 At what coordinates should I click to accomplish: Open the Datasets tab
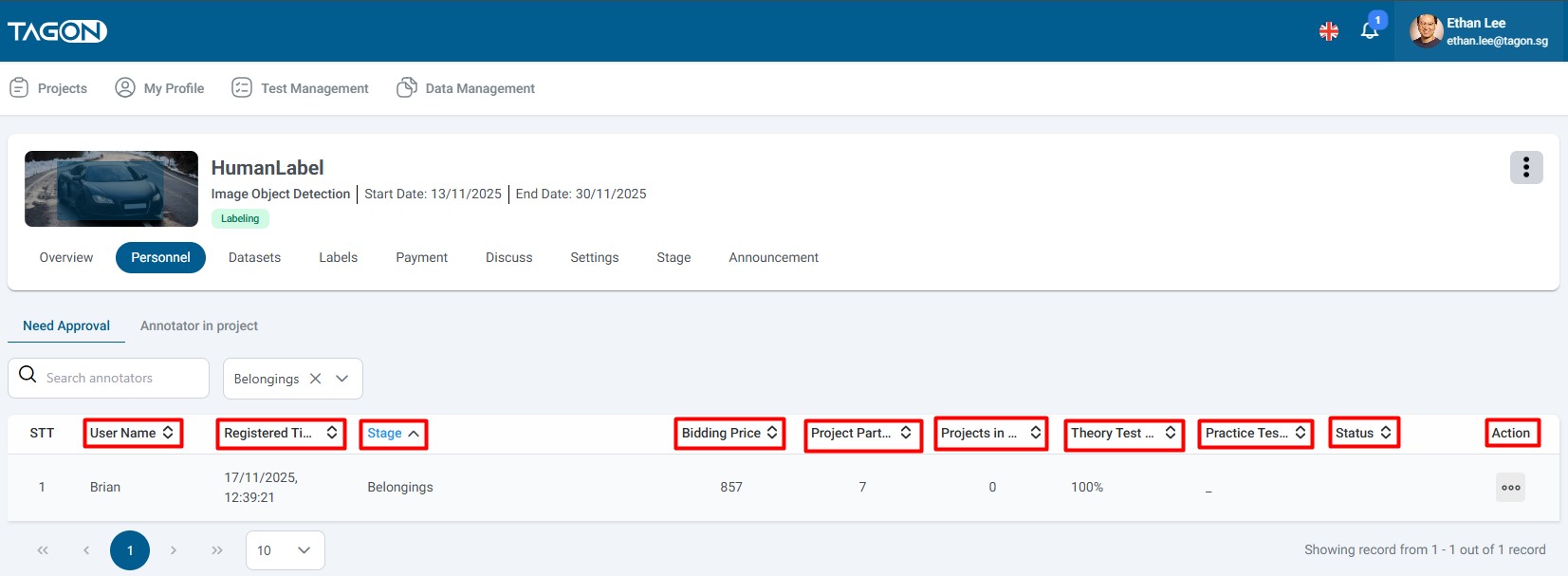tap(254, 257)
